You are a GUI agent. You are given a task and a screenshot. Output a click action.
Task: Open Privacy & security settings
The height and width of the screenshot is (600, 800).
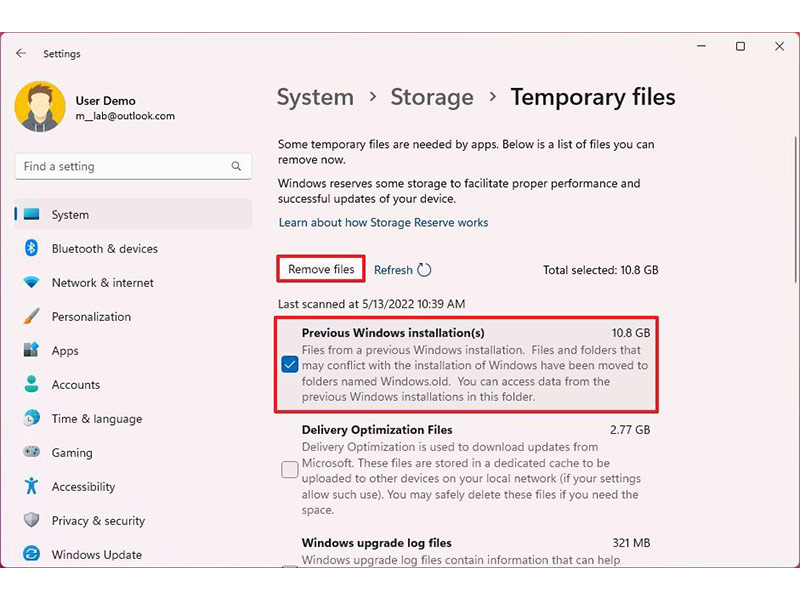pyautogui.click(x=134, y=520)
